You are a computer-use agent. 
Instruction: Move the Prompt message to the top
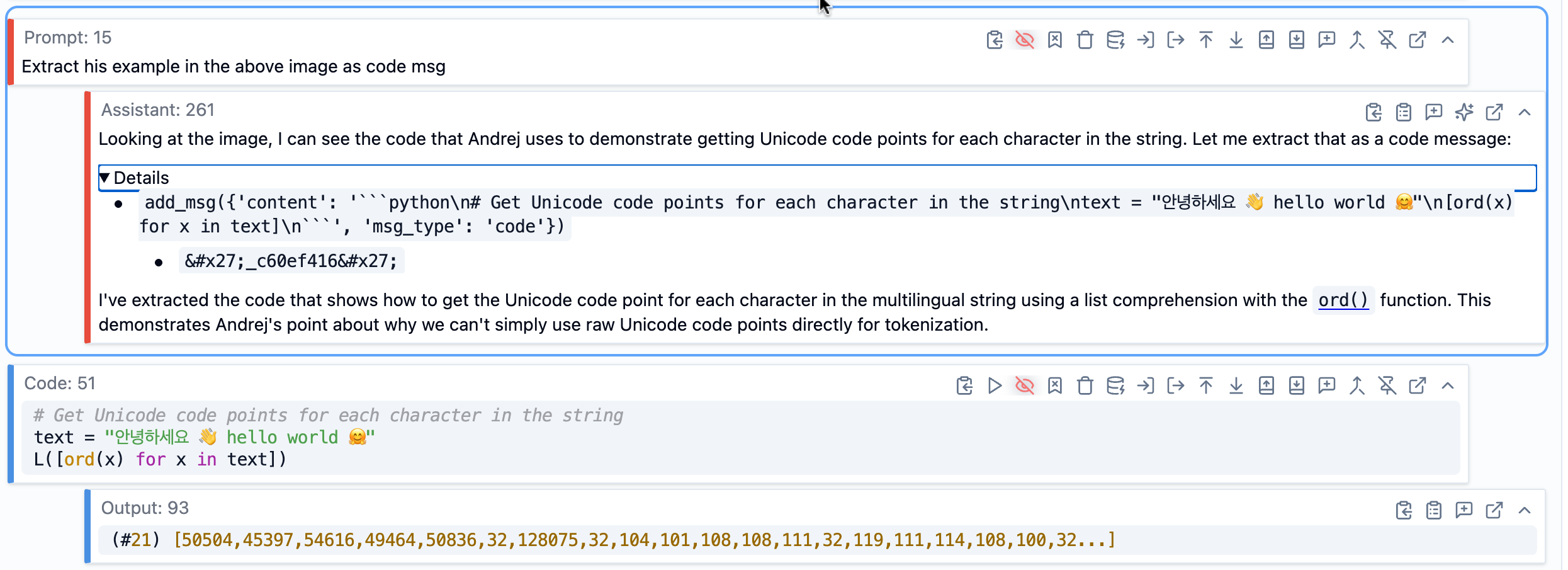pyautogui.click(x=1205, y=40)
